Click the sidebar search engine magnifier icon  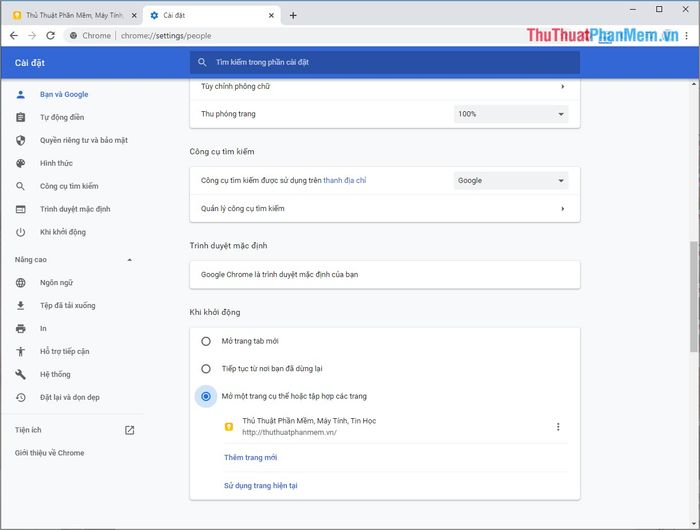[x=21, y=186]
